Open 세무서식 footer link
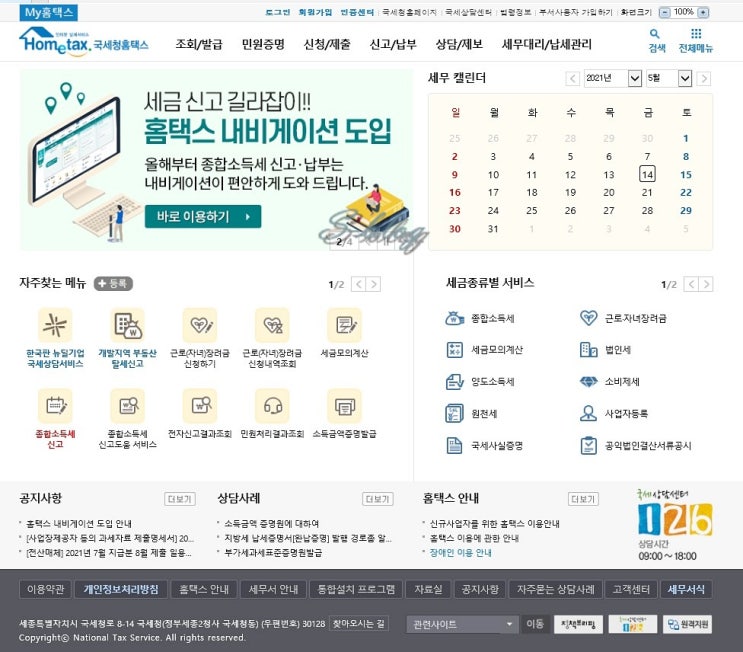Image resolution: width=743 pixels, height=652 pixels. coord(686,589)
